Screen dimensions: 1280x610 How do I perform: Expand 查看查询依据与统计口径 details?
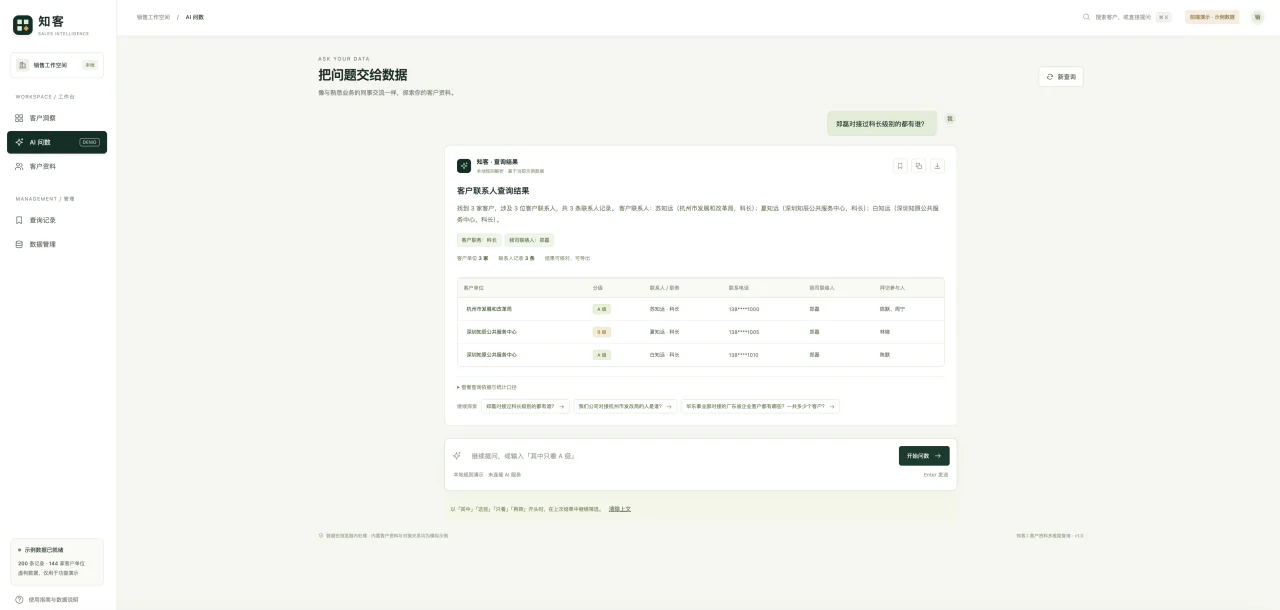pos(487,387)
